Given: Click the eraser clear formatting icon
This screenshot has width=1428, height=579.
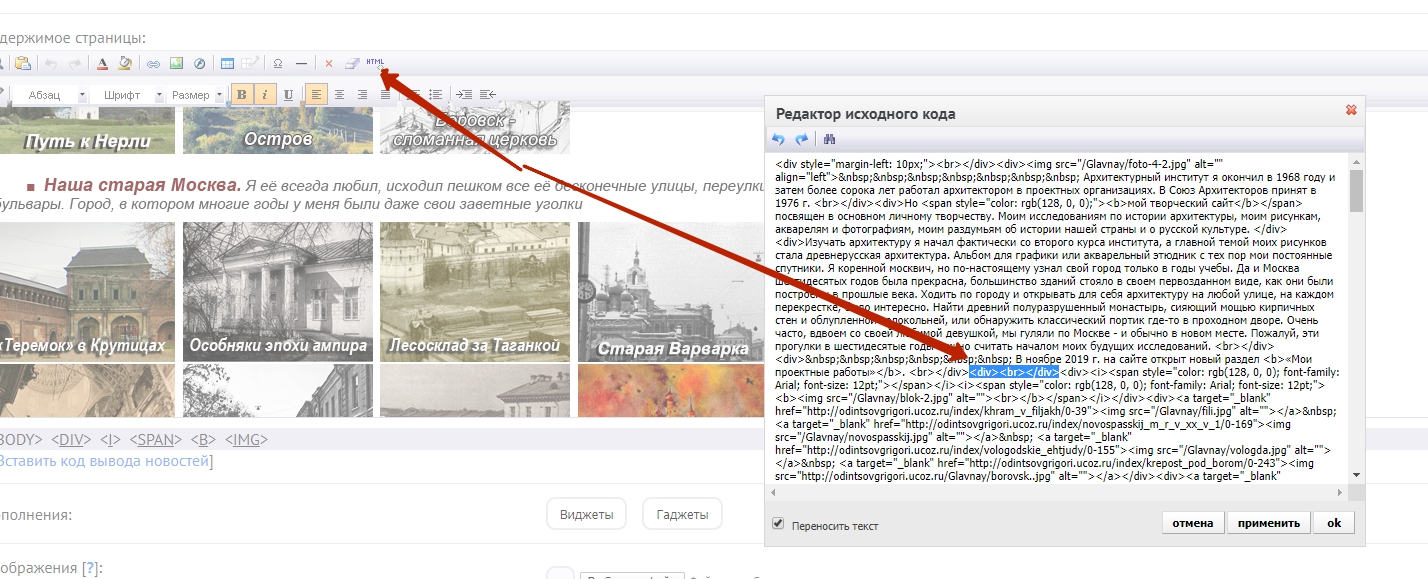Looking at the screenshot, I should pyautogui.click(x=351, y=64).
